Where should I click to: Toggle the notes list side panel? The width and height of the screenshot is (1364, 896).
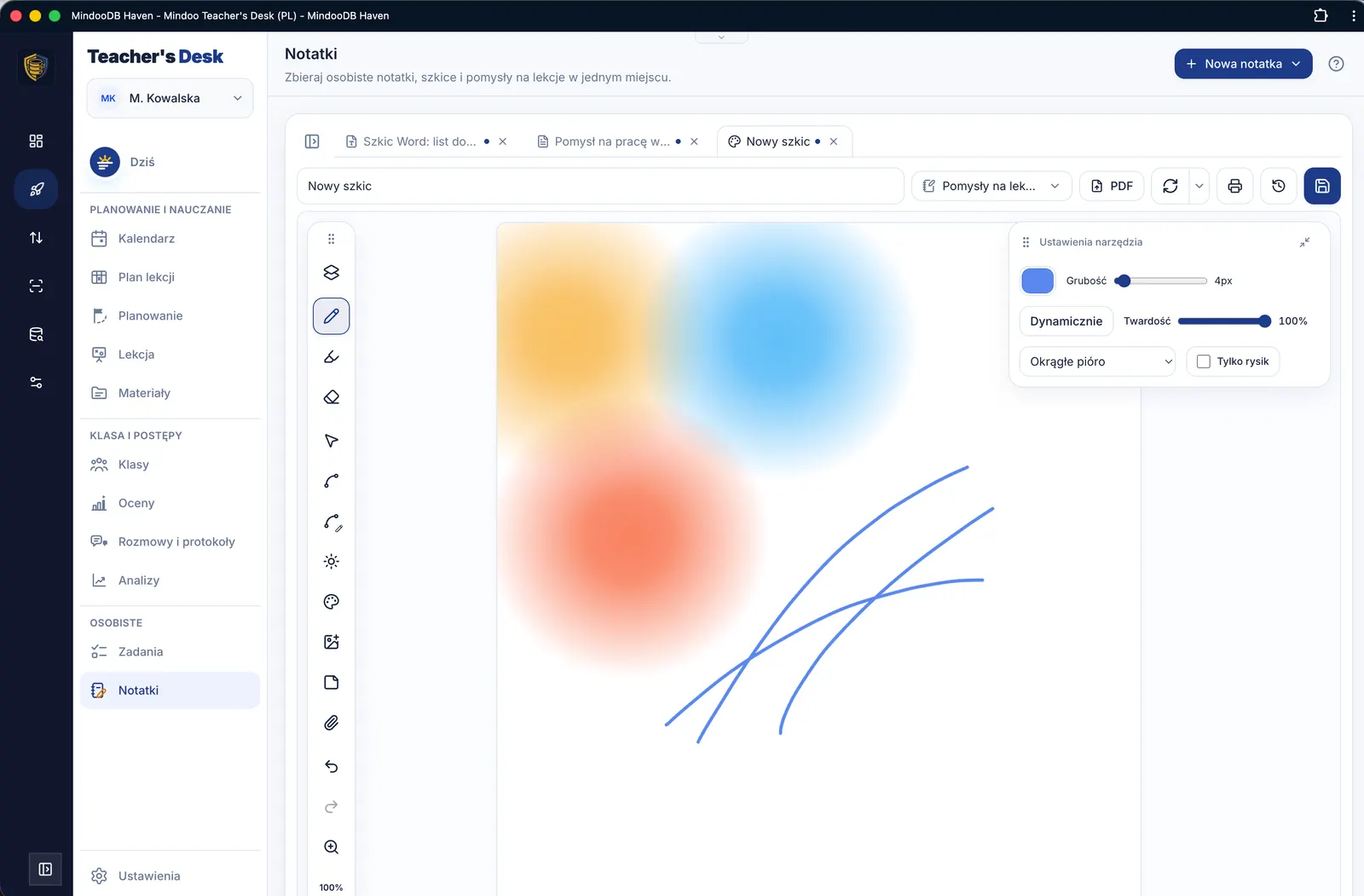312,142
